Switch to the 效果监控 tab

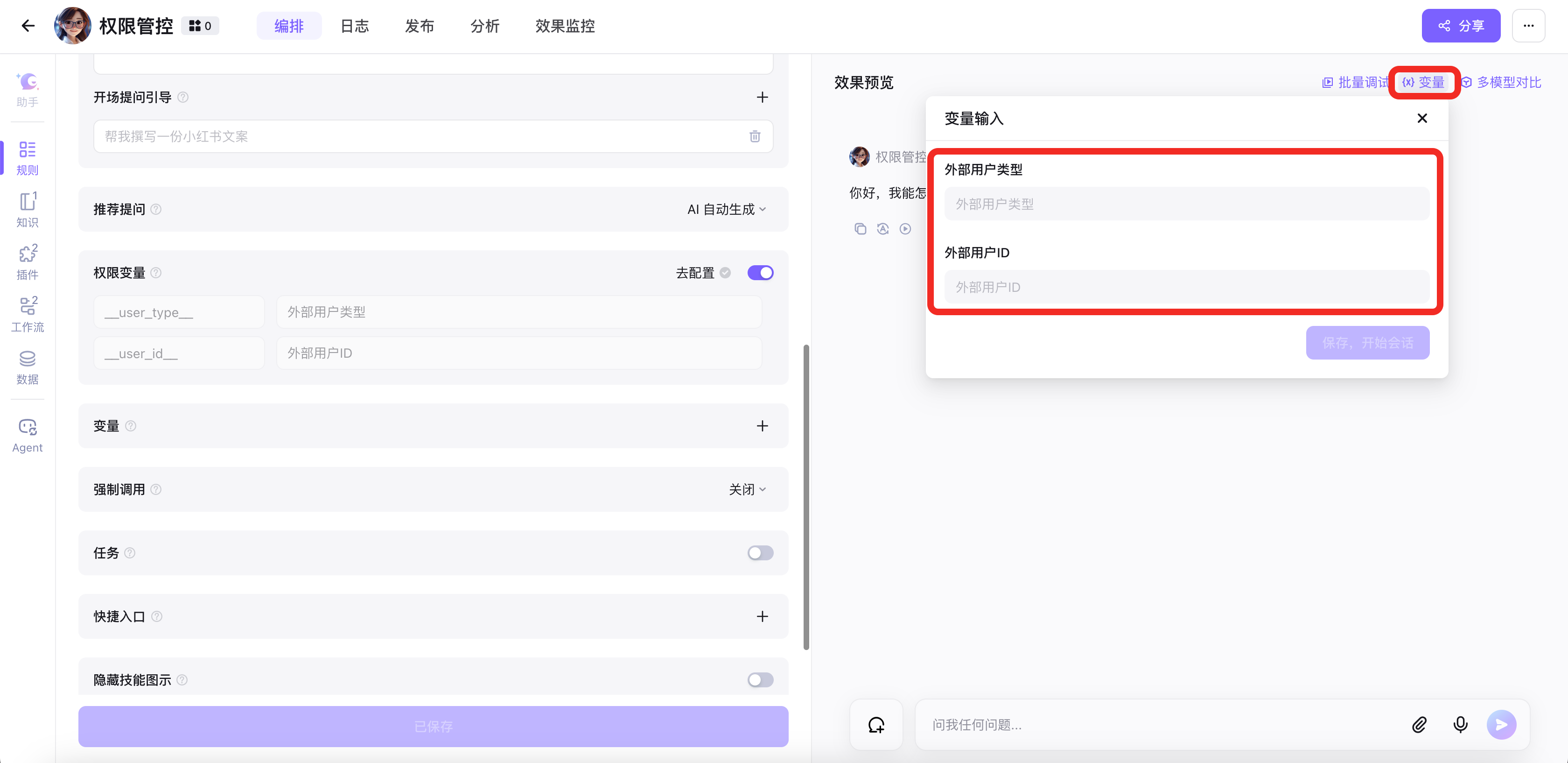(564, 26)
